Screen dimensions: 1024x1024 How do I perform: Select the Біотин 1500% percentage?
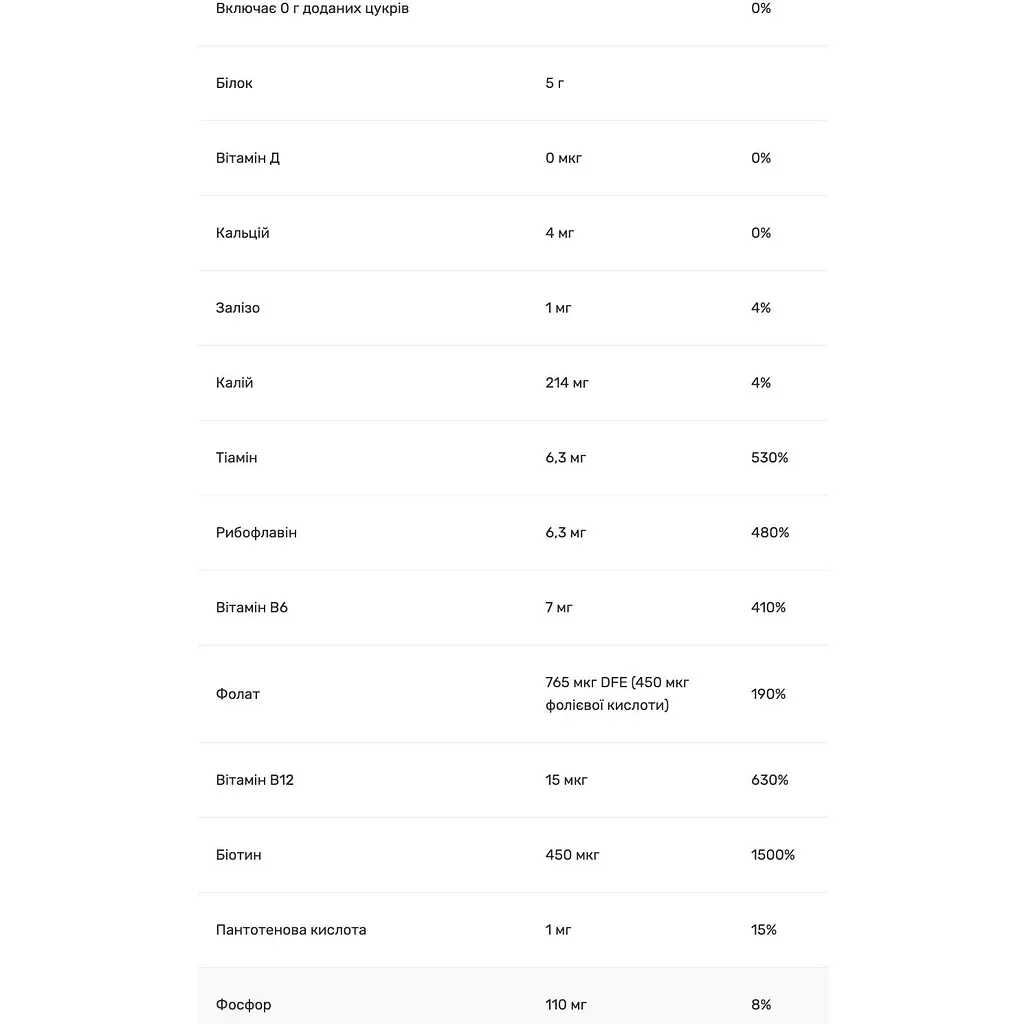pos(773,855)
